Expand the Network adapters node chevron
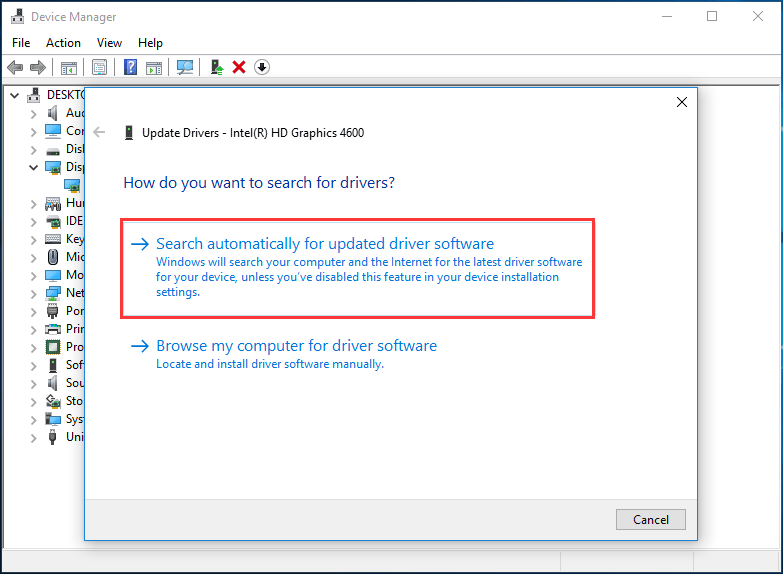 point(33,294)
